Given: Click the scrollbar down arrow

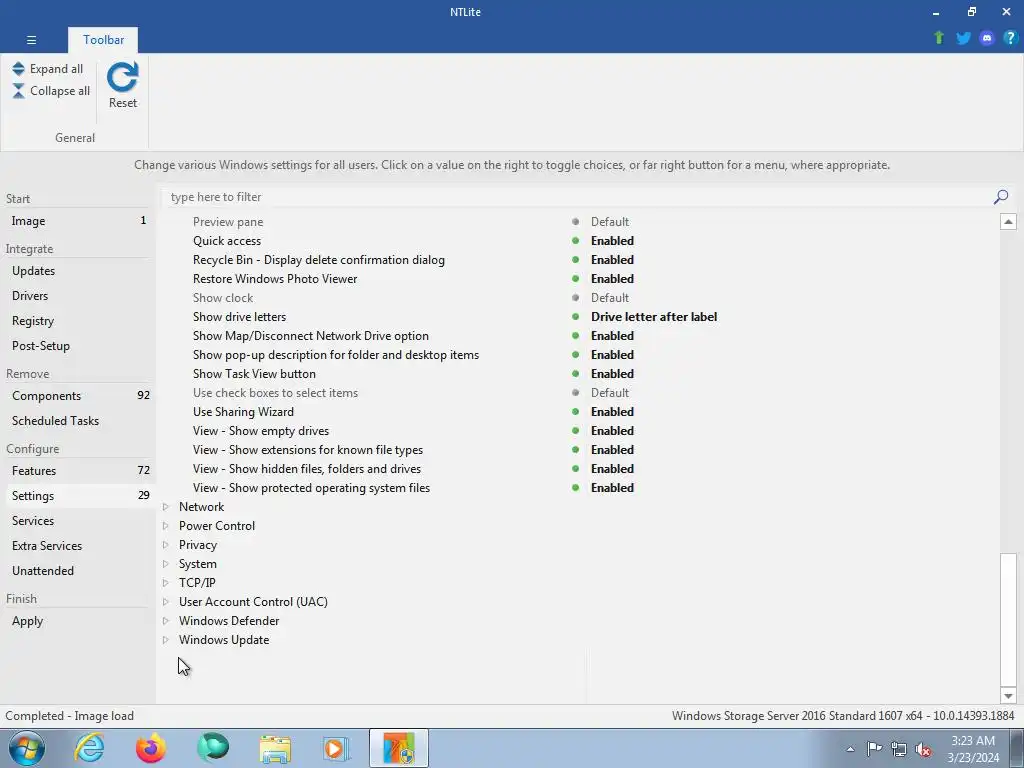Looking at the screenshot, I should (1008, 696).
